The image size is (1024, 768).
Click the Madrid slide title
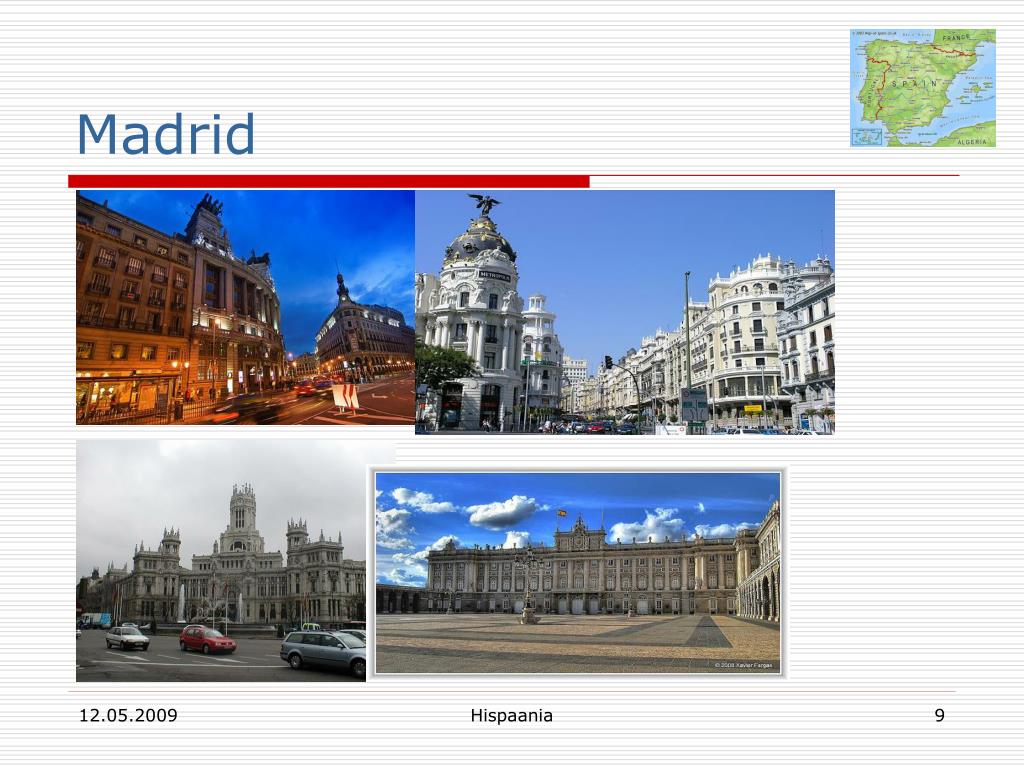[166, 134]
